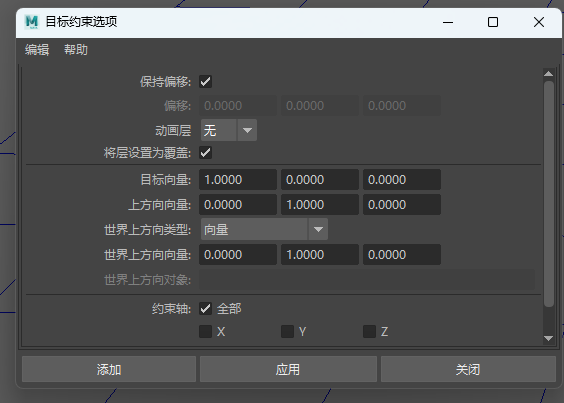Click the third 目标向量 field
Image resolution: width=564 pixels, height=403 pixels.
point(402,180)
